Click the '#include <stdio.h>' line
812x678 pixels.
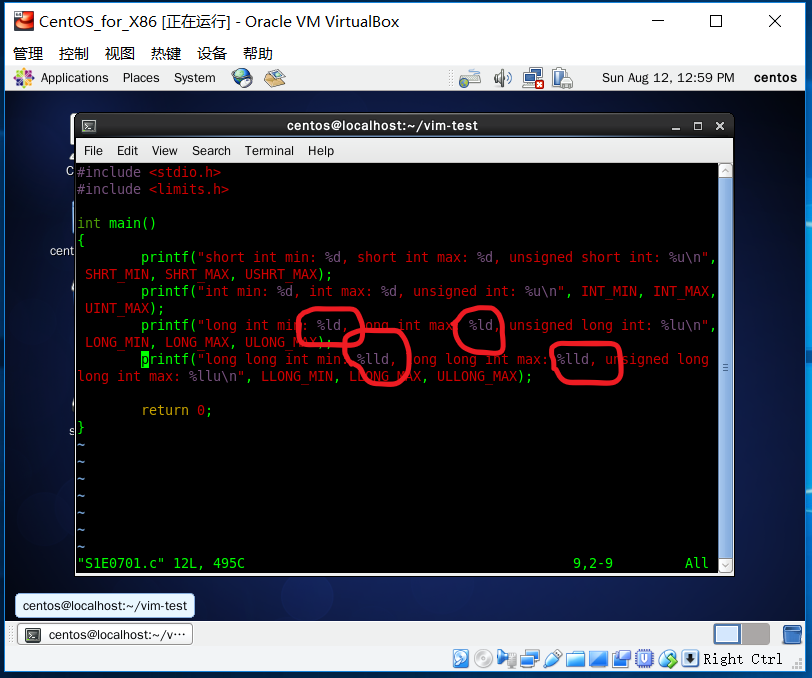click(x=149, y=172)
